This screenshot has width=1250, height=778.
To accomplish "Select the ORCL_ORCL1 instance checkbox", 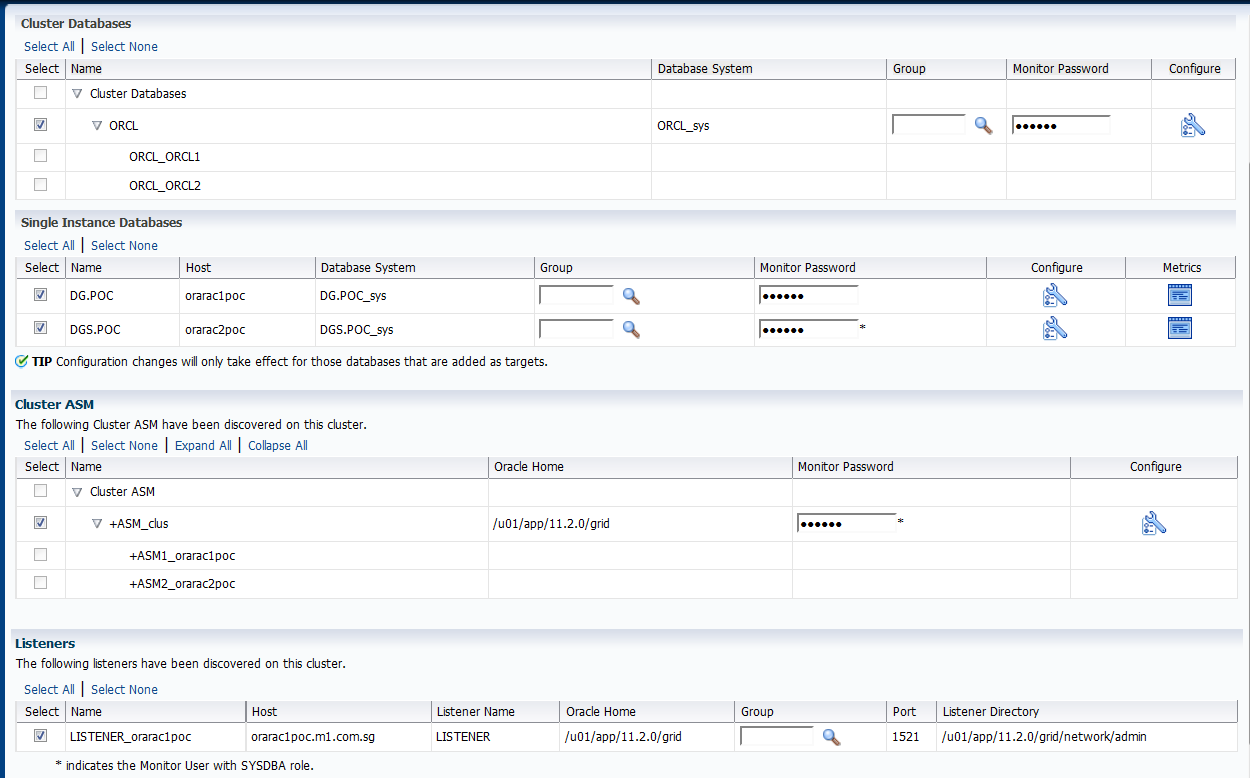I will 40,156.
